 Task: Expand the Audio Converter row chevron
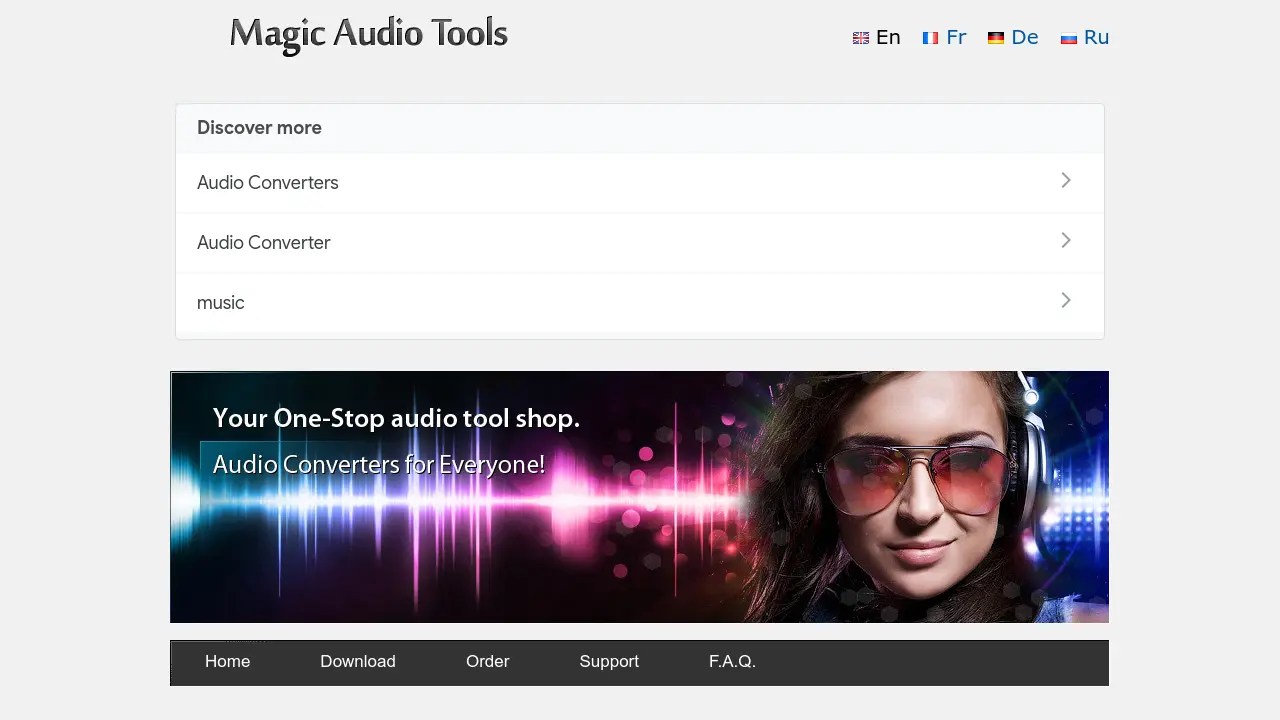click(1065, 241)
